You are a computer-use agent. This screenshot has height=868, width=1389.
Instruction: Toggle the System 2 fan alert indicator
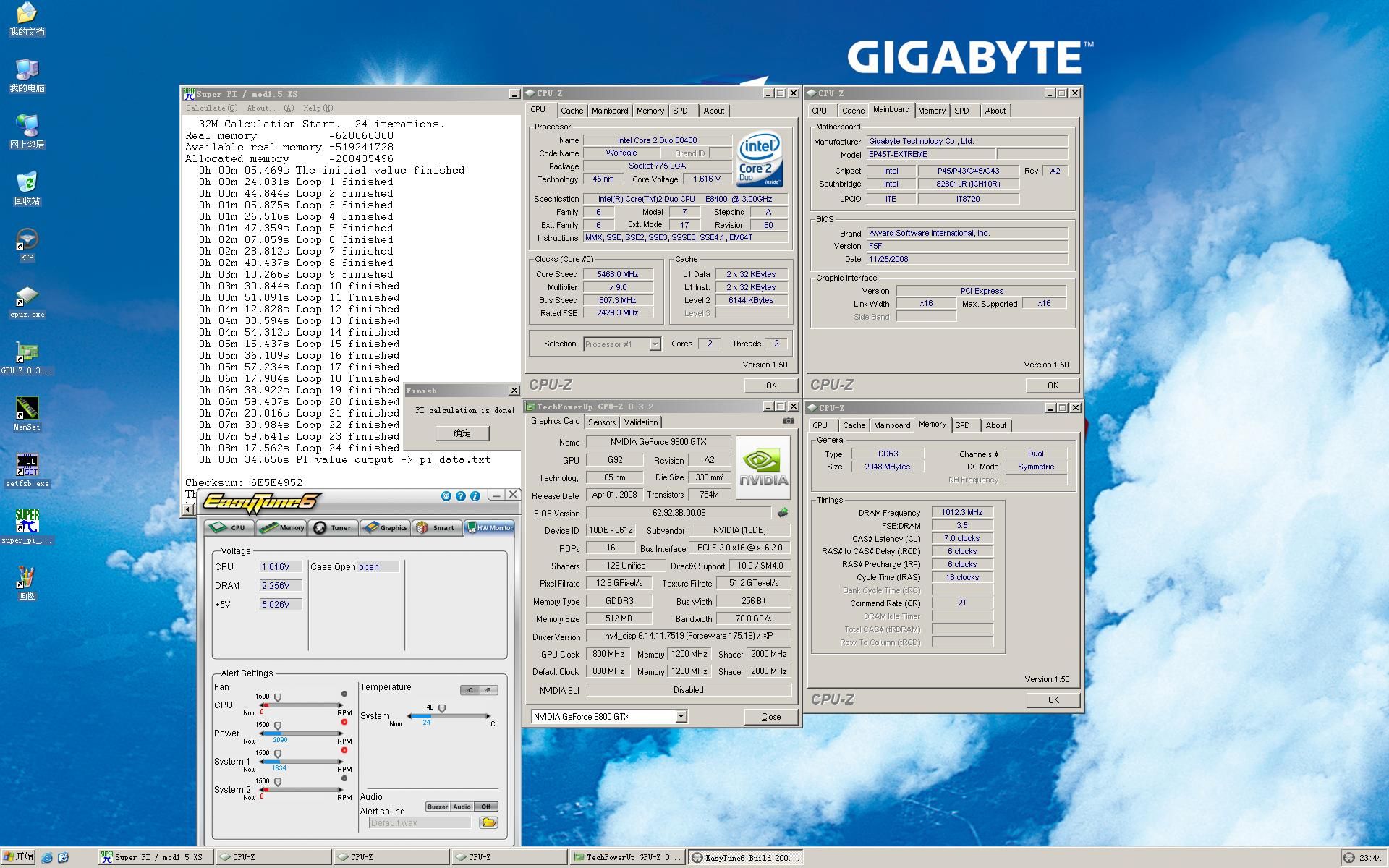coord(344,778)
